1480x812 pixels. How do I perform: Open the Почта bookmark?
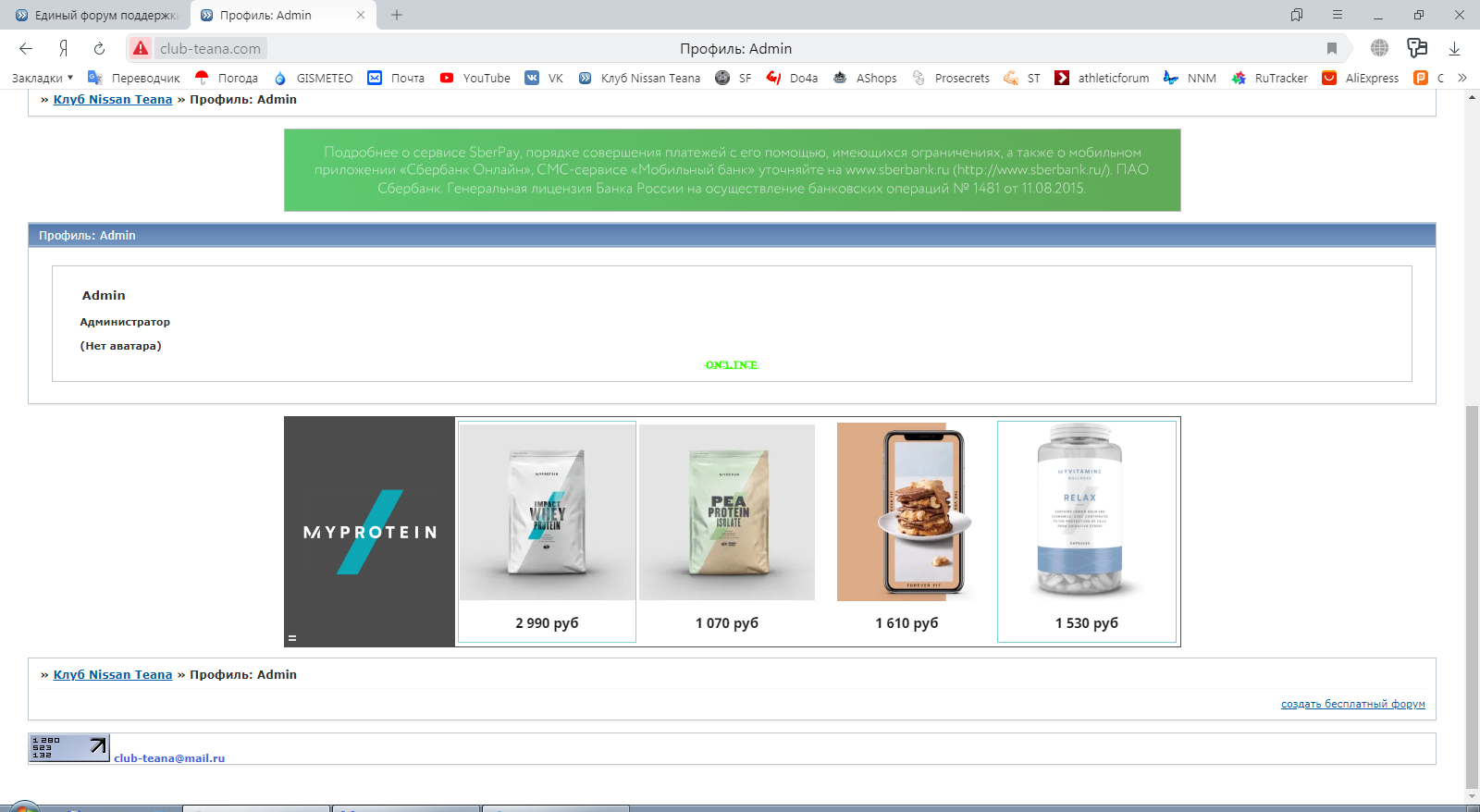[396, 78]
